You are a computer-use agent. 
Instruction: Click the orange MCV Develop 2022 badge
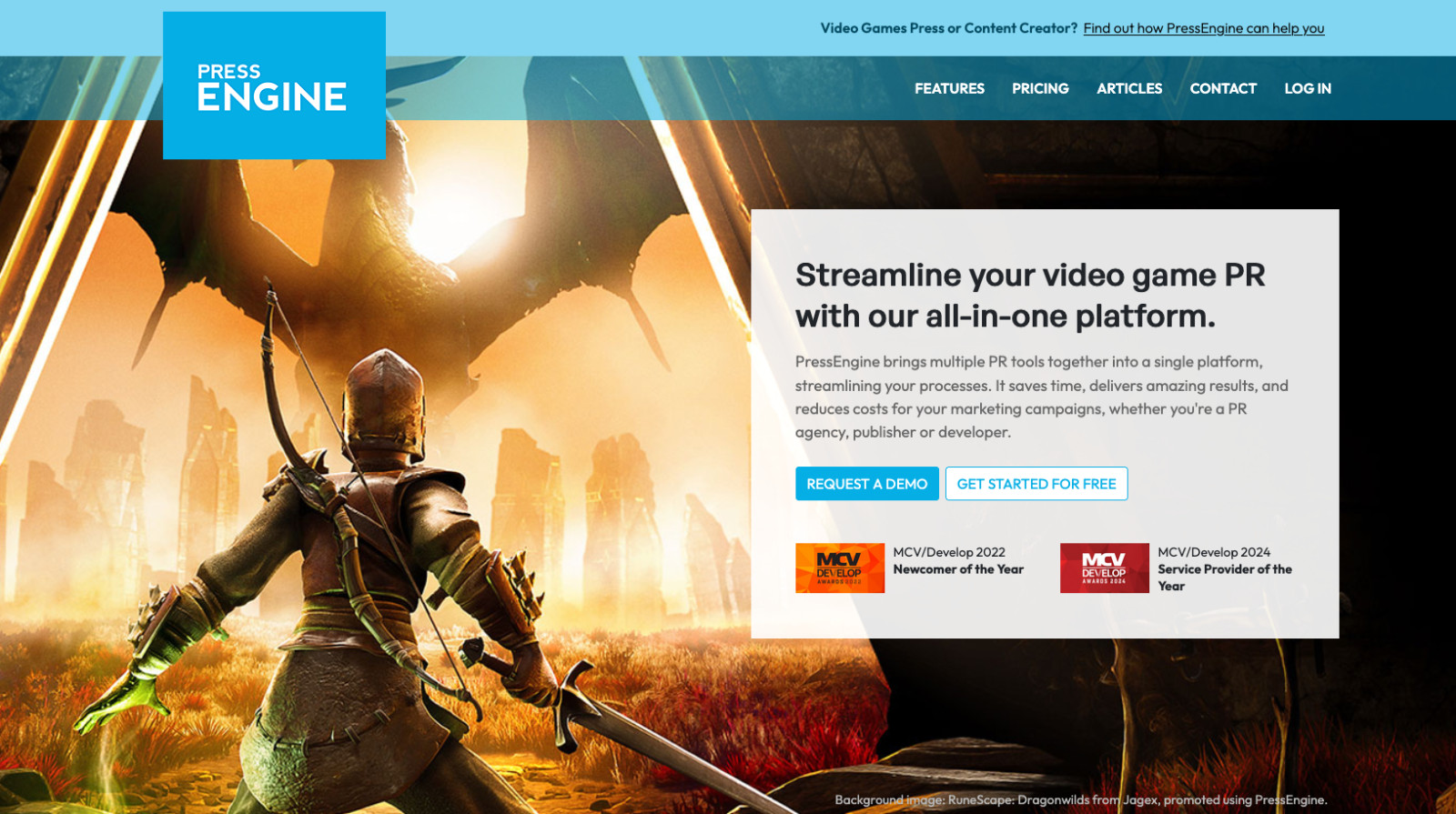(839, 568)
